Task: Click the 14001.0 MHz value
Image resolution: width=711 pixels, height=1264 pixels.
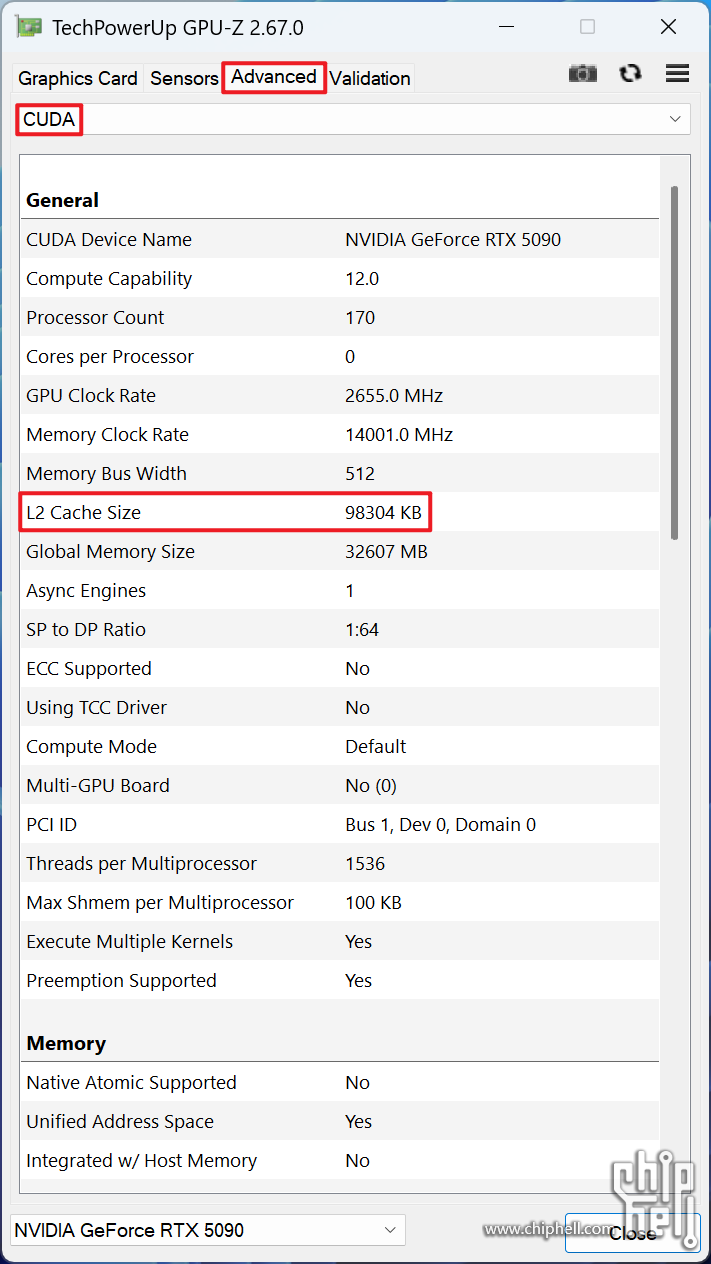Action: 399,435
